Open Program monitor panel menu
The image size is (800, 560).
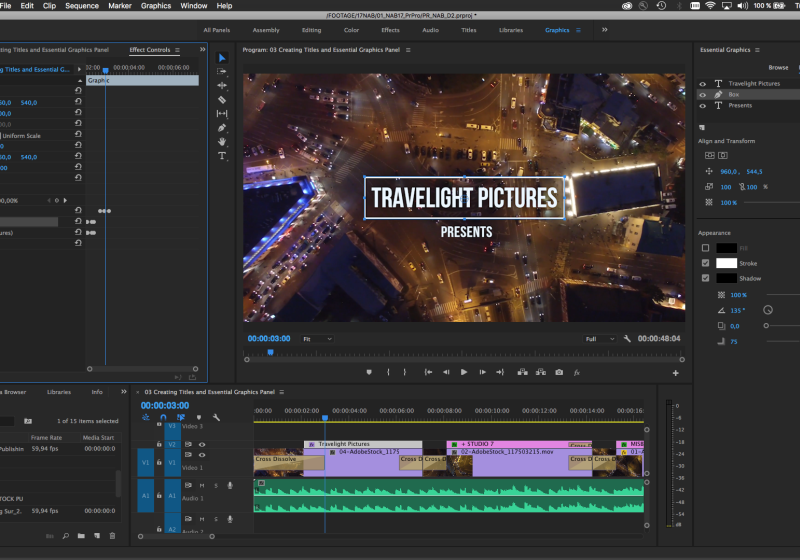pos(408,50)
